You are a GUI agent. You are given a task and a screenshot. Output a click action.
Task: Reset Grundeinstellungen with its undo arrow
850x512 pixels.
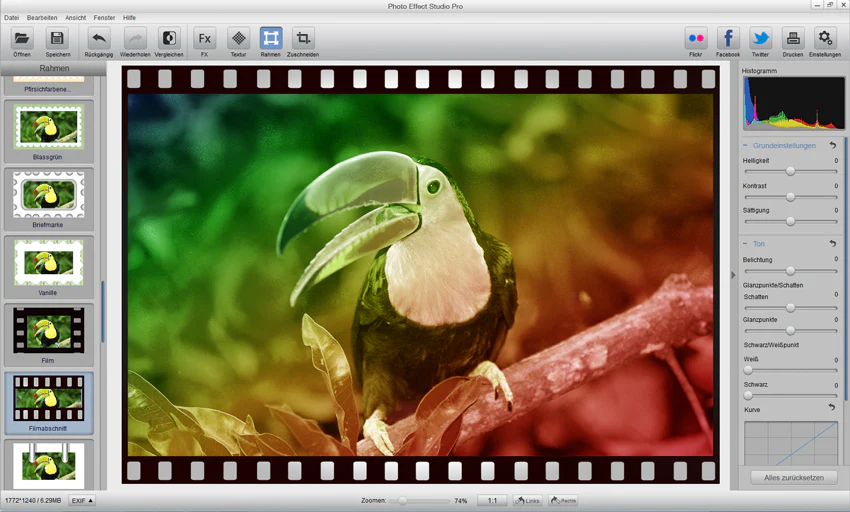[x=833, y=145]
